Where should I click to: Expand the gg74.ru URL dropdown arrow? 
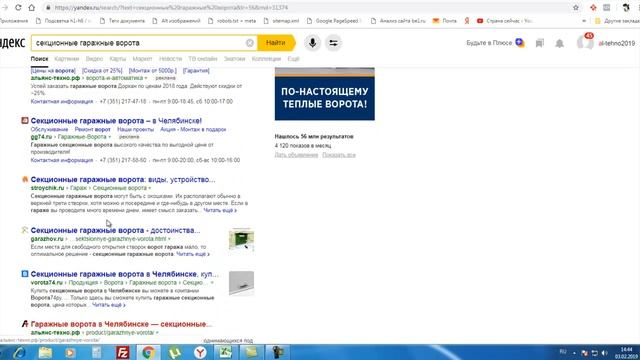(x=109, y=137)
